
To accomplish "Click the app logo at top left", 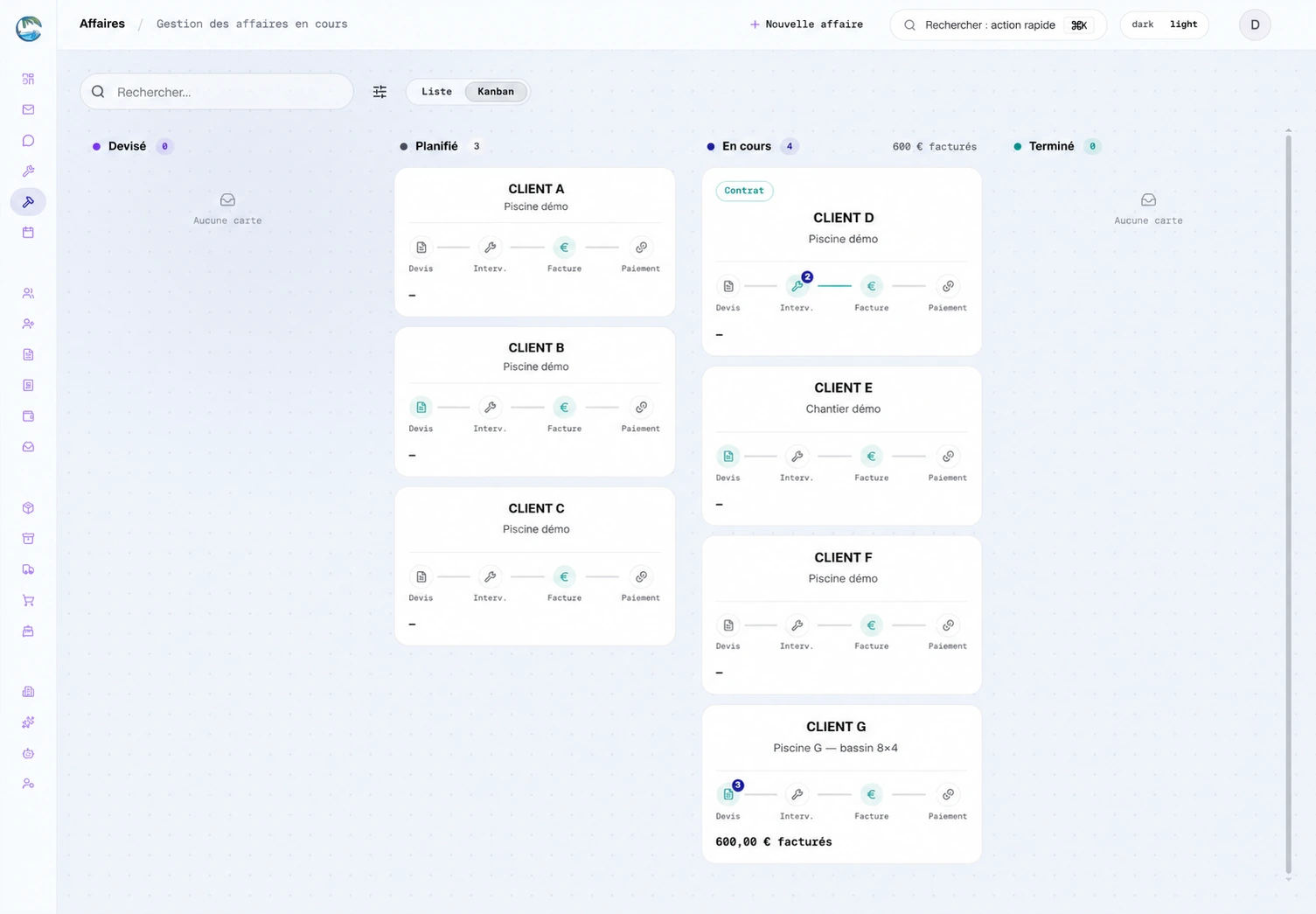I will [x=29, y=28].
